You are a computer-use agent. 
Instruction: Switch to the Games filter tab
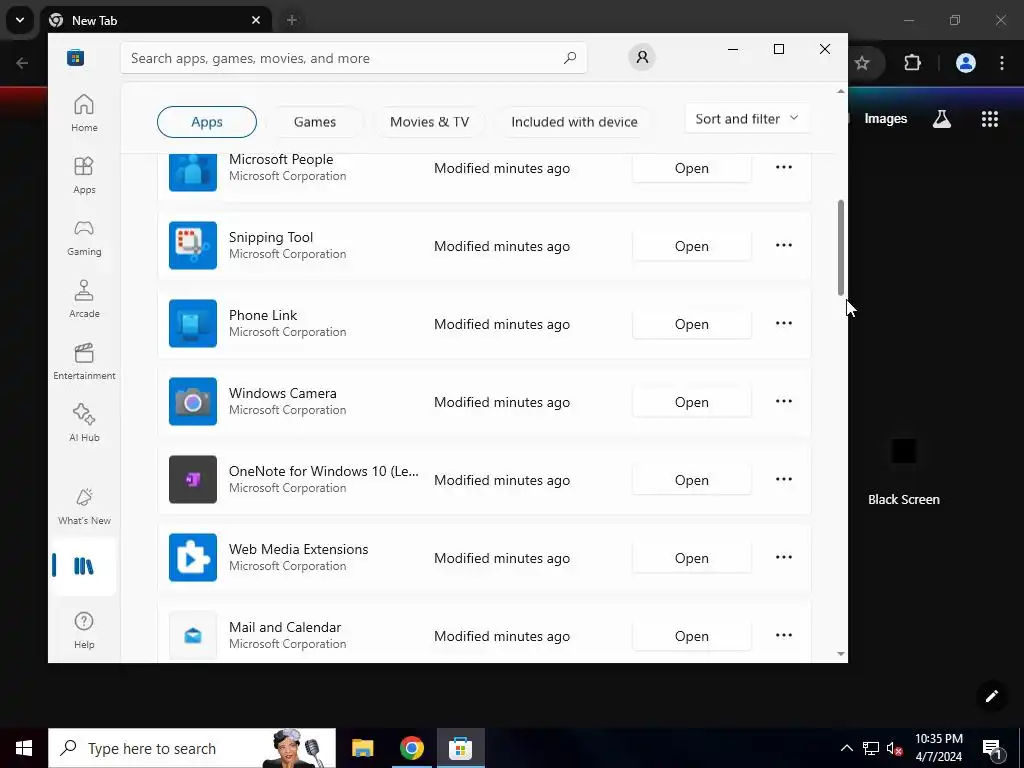point(315,122)
